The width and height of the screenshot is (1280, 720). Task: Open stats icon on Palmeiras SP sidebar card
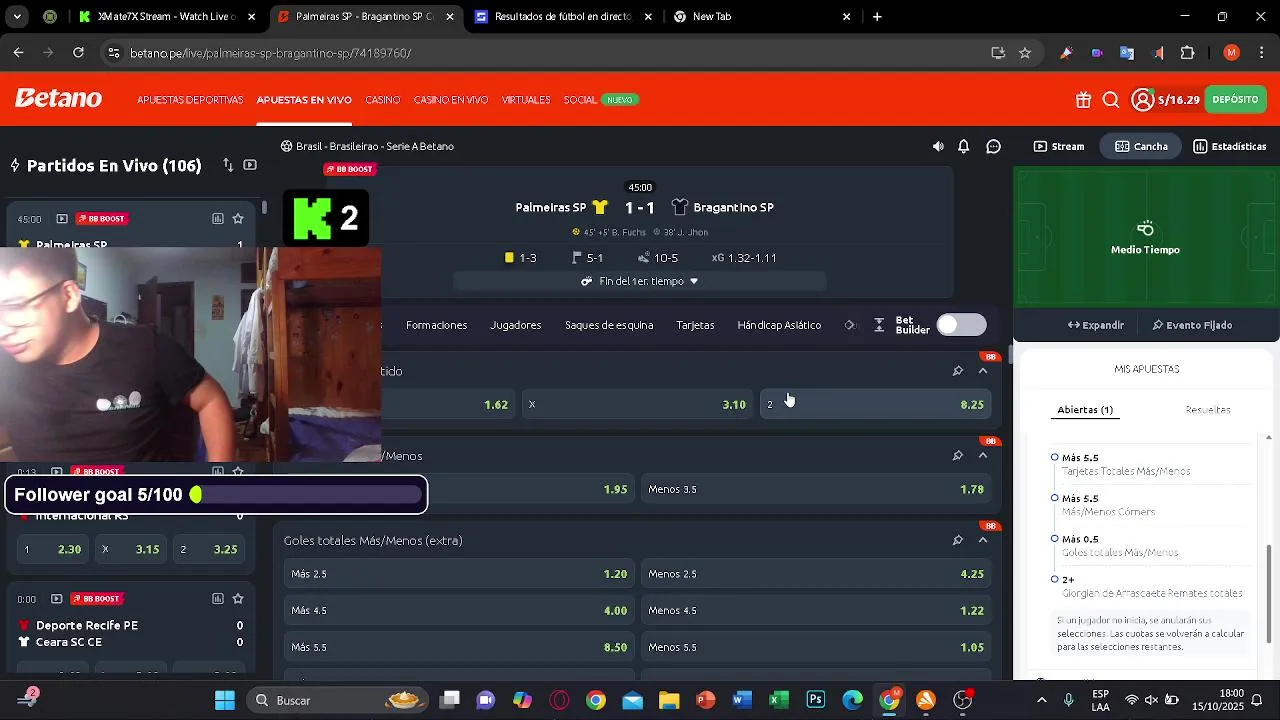pos(217,219)
